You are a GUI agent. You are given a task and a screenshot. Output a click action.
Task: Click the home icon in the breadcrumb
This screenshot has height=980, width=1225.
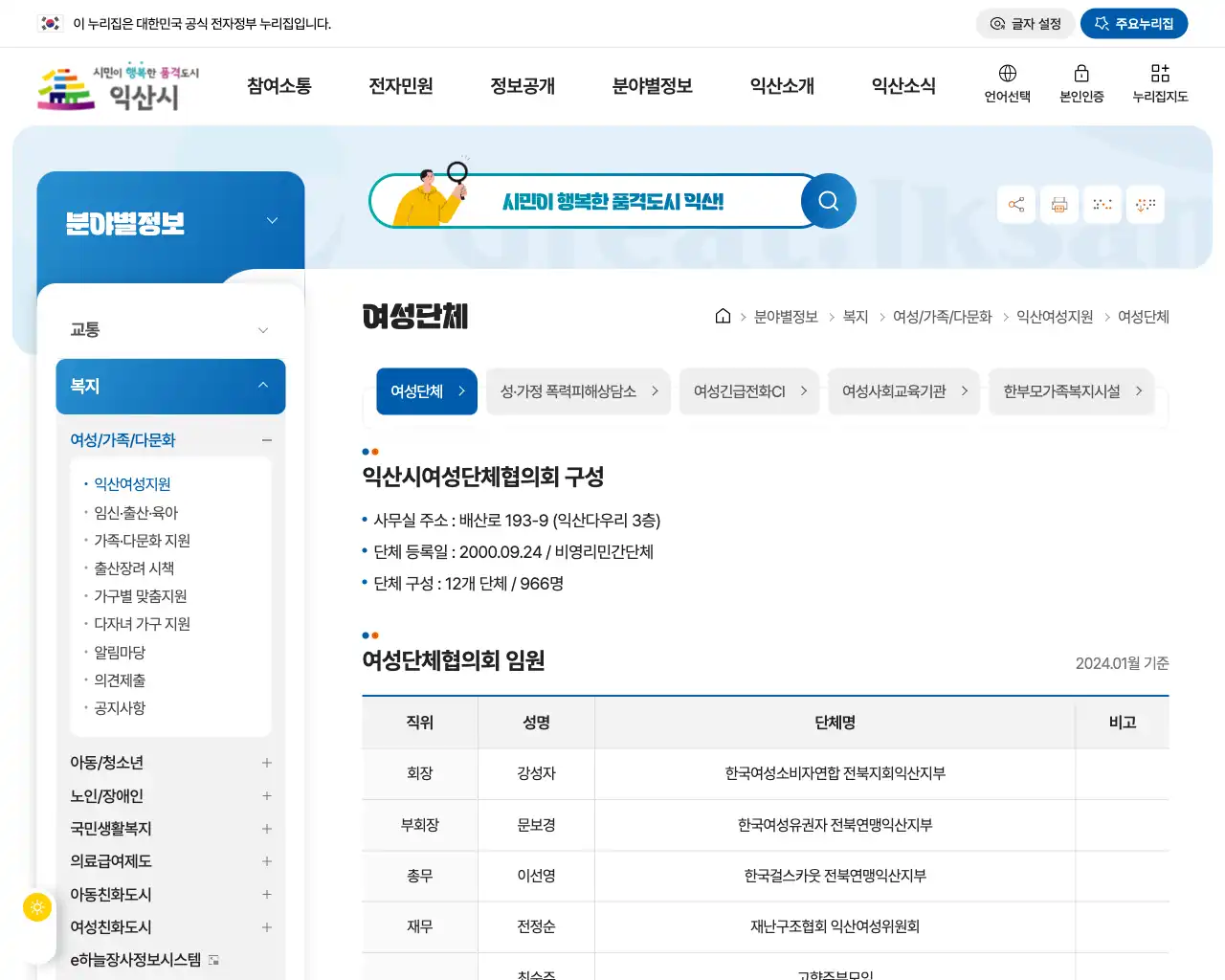723,316
